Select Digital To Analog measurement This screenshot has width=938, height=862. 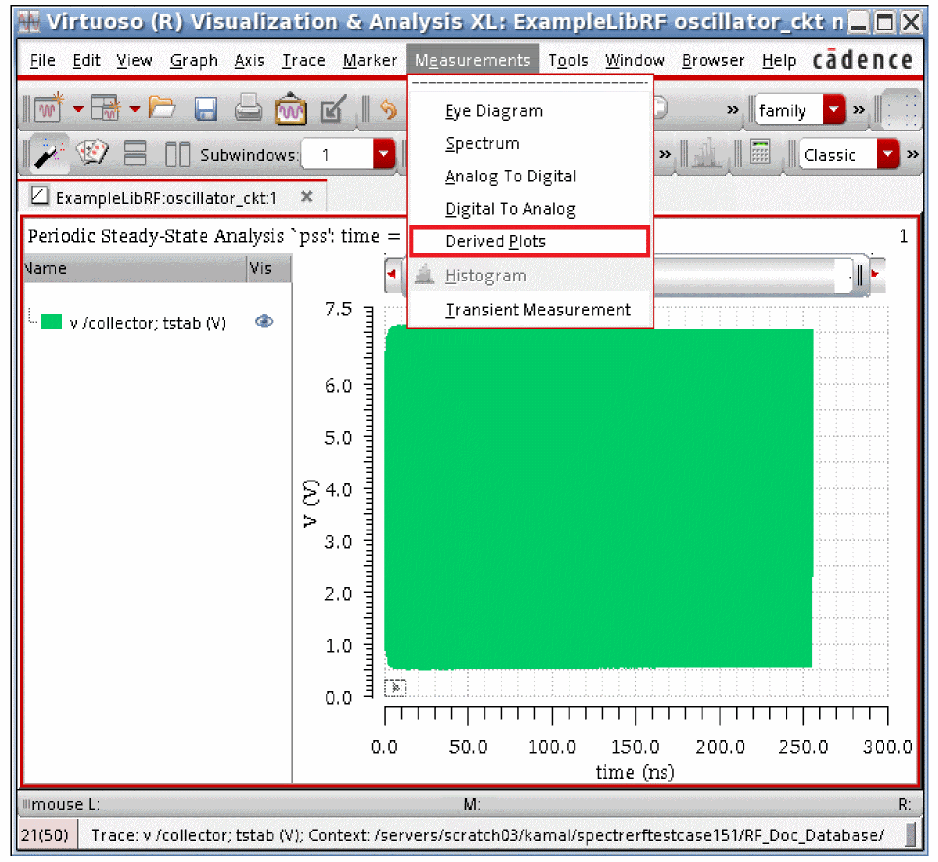[x=530, y=209]
